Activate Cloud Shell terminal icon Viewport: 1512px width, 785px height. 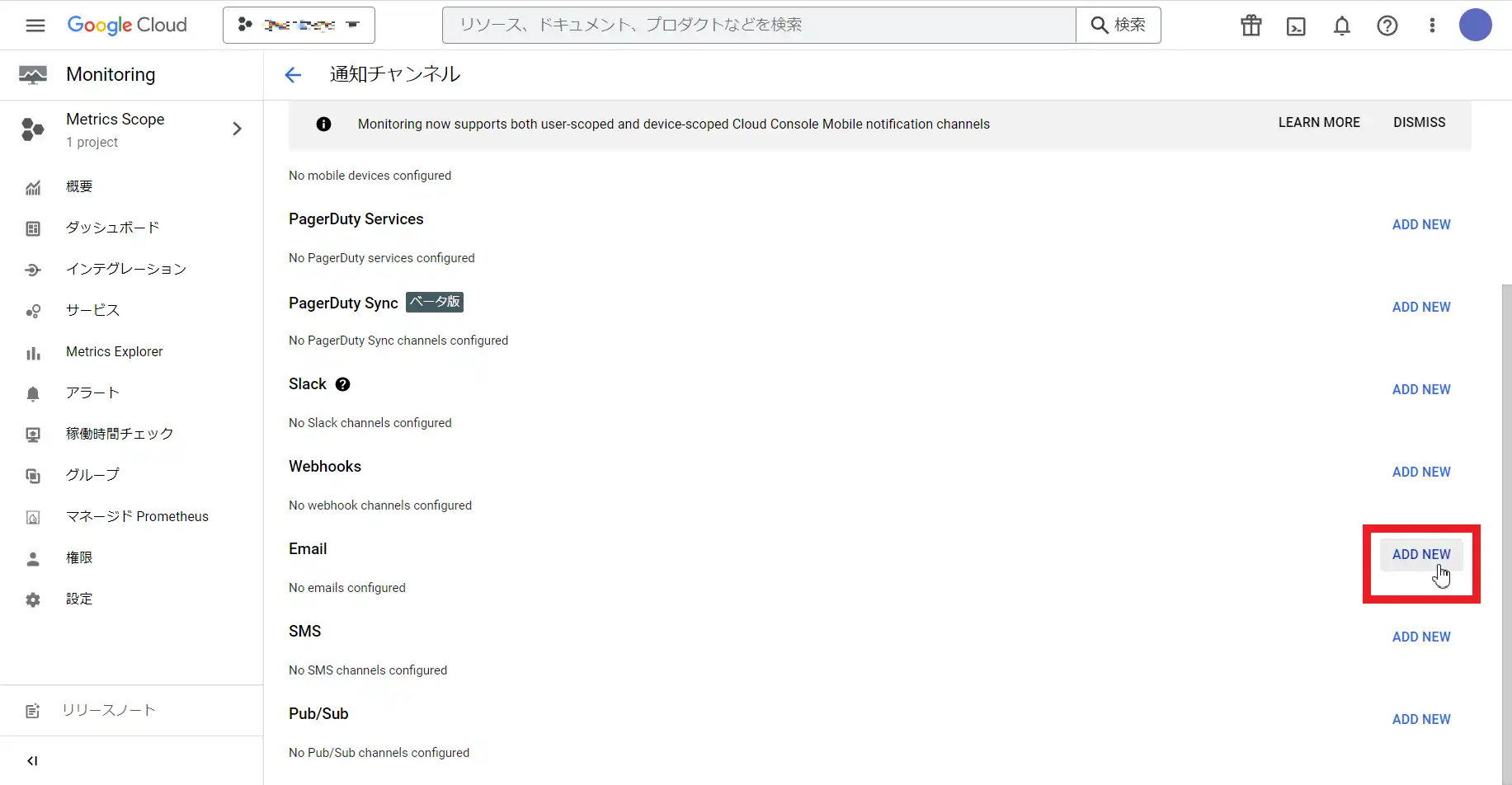coord(1297,26)
